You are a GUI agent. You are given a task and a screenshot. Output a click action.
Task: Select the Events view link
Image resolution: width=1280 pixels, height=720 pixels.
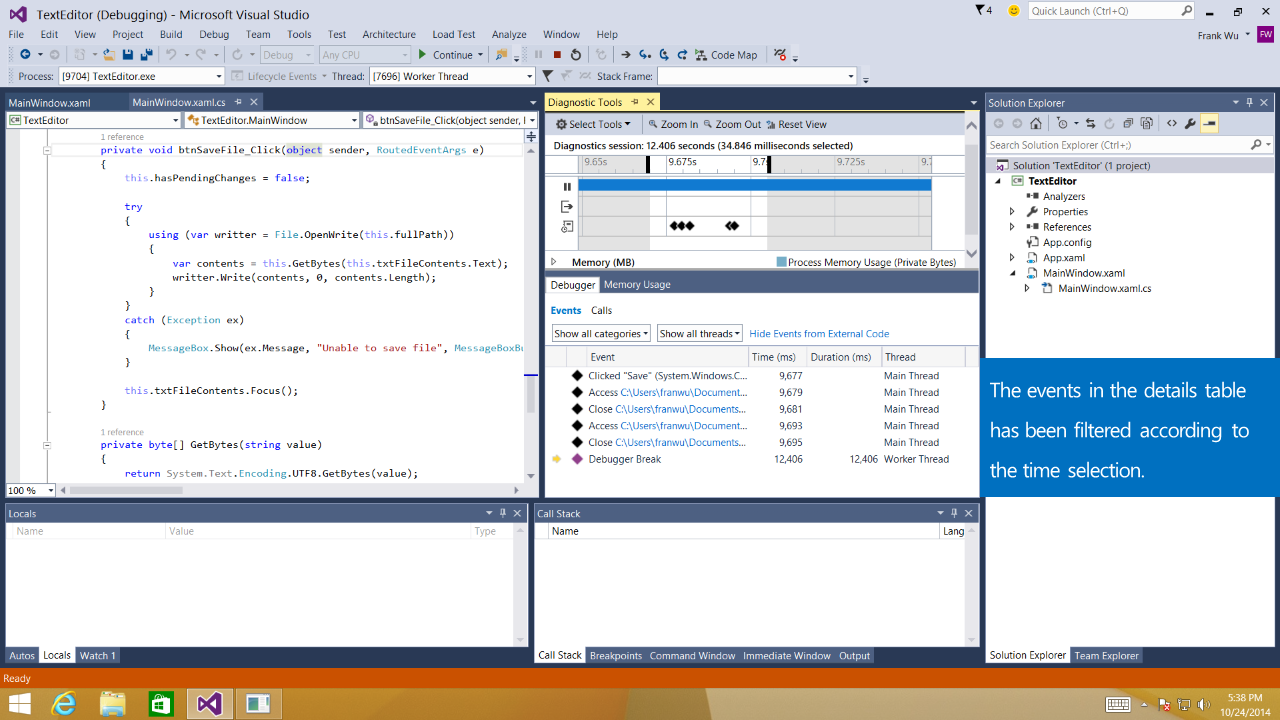pos(566,310)
